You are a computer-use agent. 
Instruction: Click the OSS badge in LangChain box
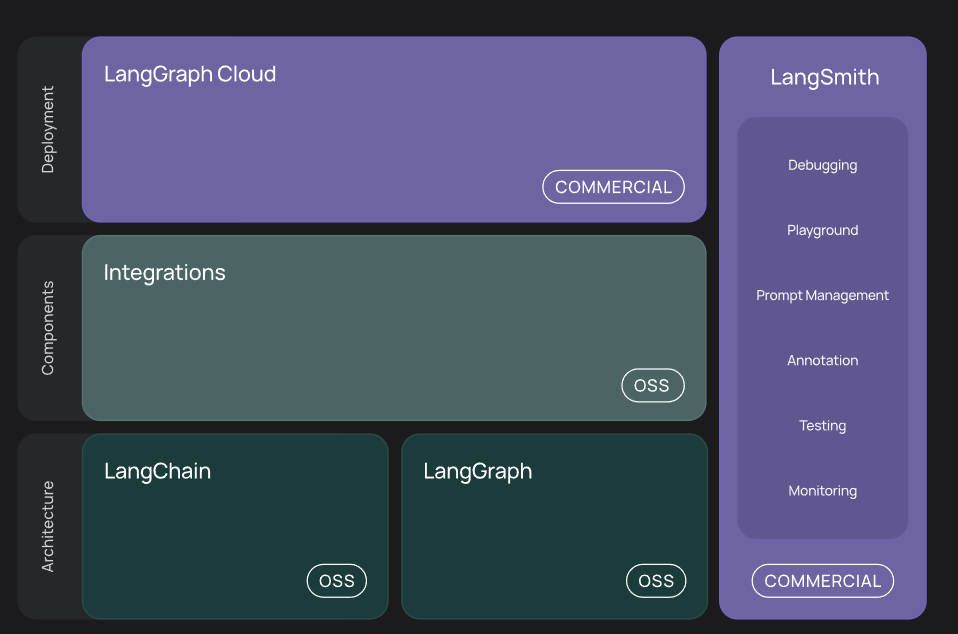coord(337,581)
